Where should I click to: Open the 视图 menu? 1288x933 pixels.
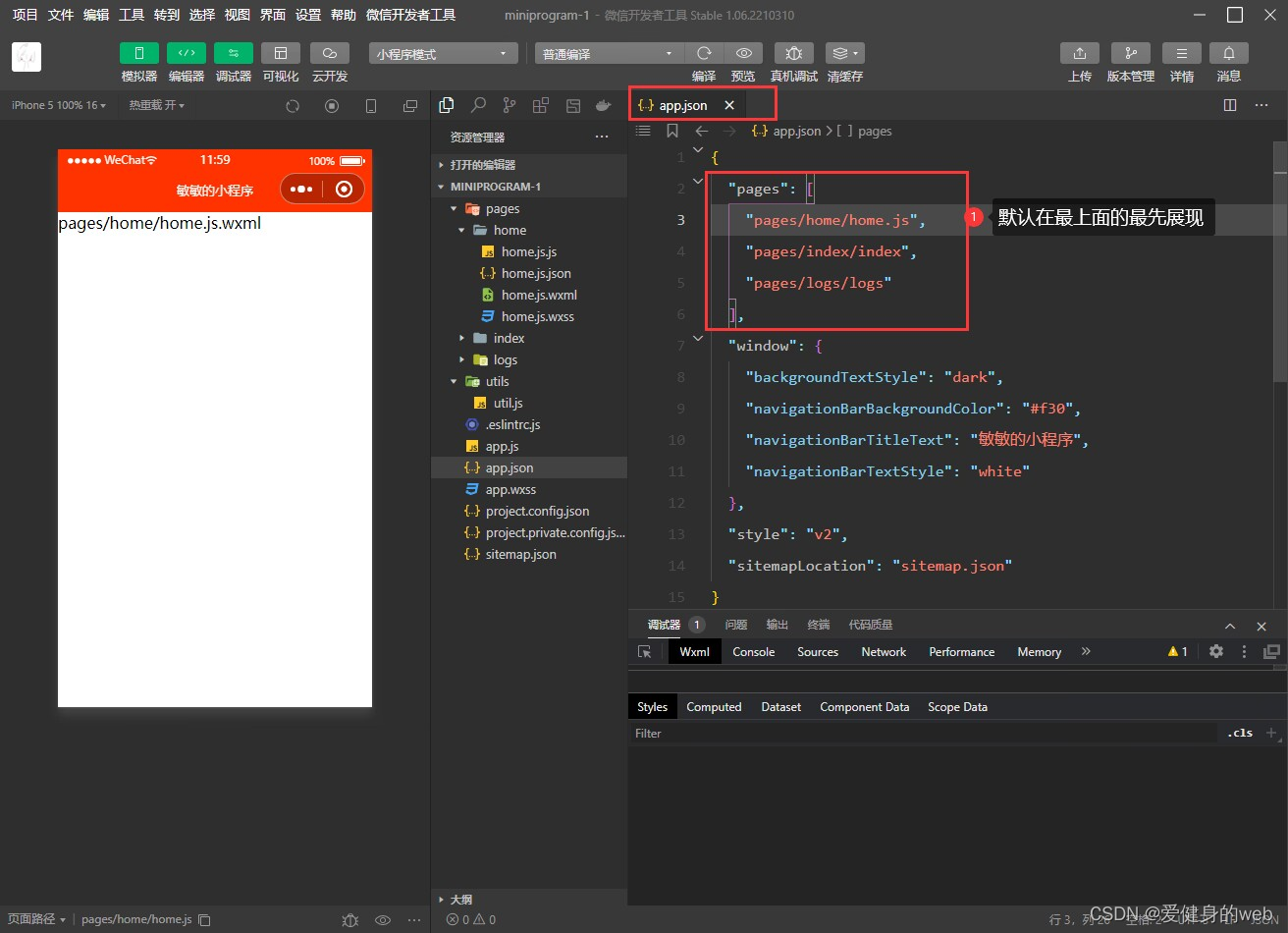pyautogui.click(x=238, y=15)
